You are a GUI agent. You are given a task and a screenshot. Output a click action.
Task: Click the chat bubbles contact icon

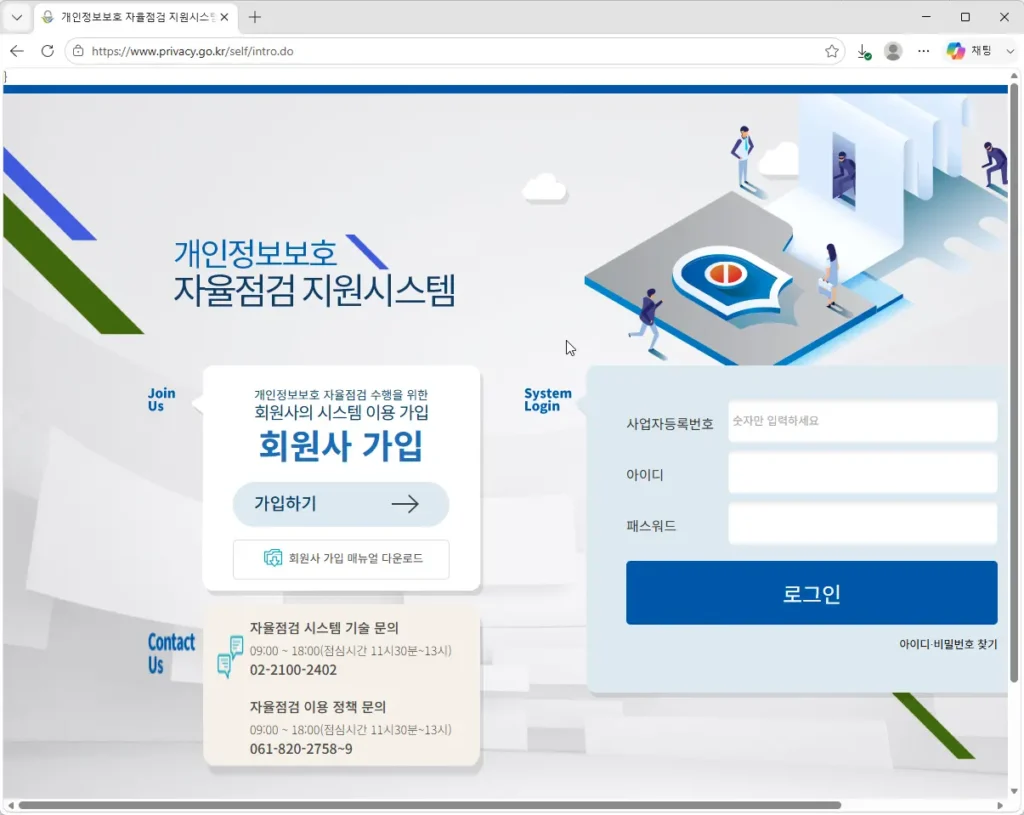click(229, 656)
